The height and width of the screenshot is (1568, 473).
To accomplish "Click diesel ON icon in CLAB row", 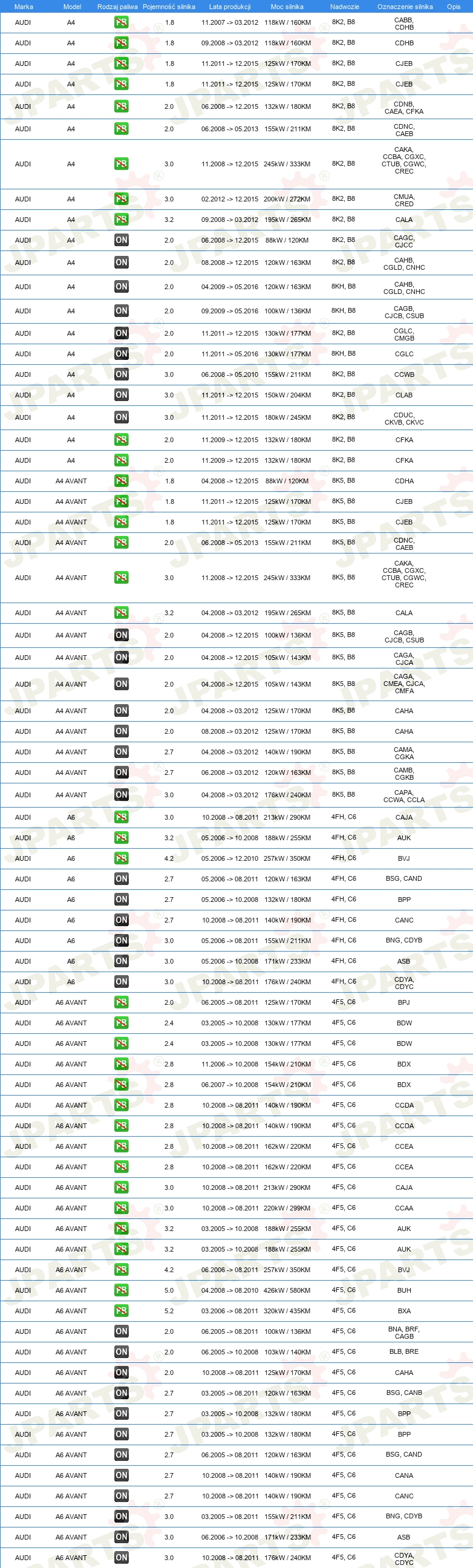I will pos(121,395).
